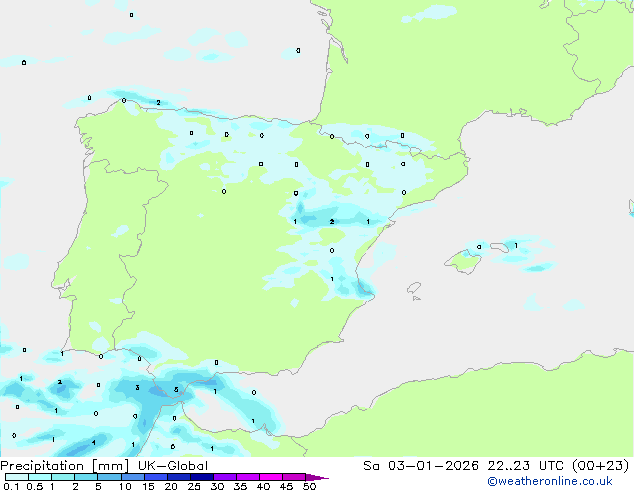Select the "10" legend scale label
634x490 pixels.
125,486
